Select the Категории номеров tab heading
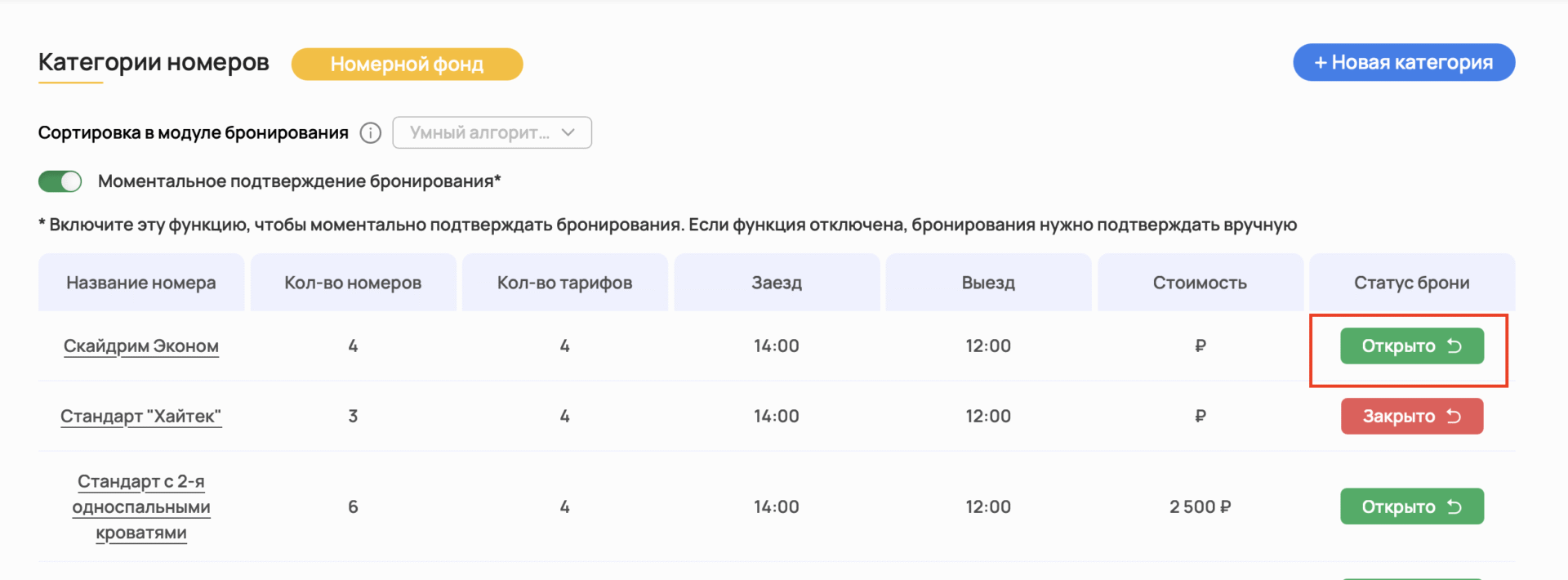This screenshot has height=580, width=1568. tap(154, 62)
